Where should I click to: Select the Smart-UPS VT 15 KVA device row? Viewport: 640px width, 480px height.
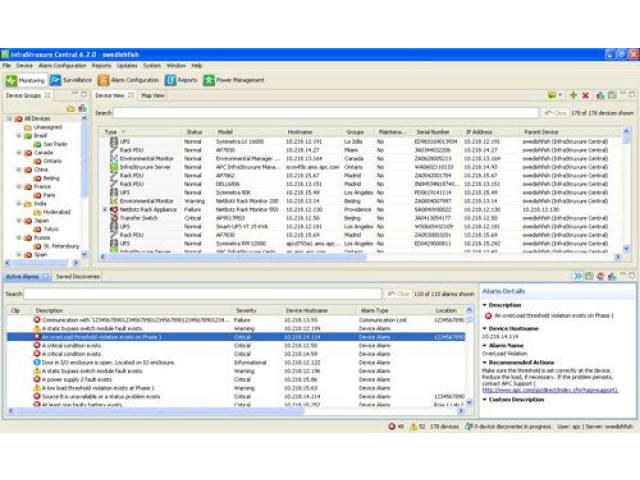point(359,227)
